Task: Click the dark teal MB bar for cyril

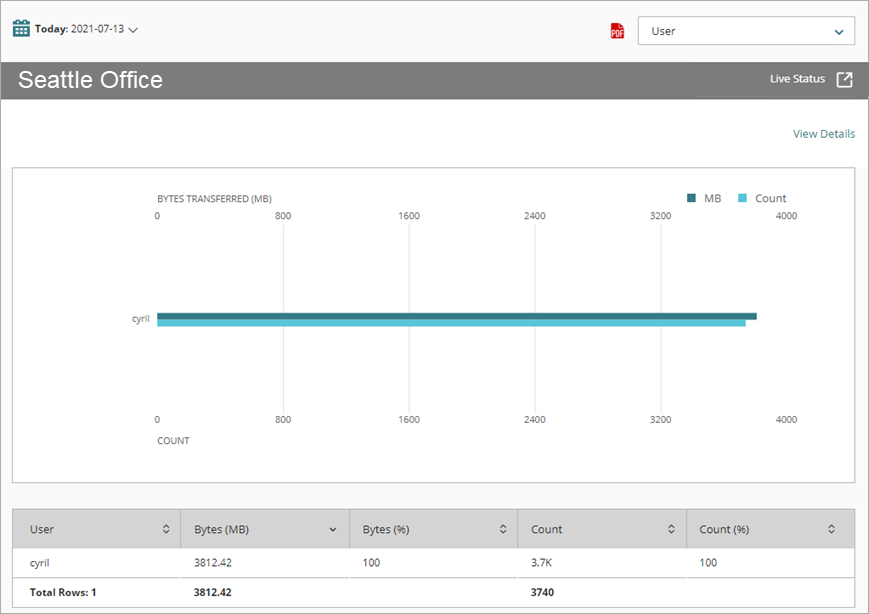Action: point(456,316)
